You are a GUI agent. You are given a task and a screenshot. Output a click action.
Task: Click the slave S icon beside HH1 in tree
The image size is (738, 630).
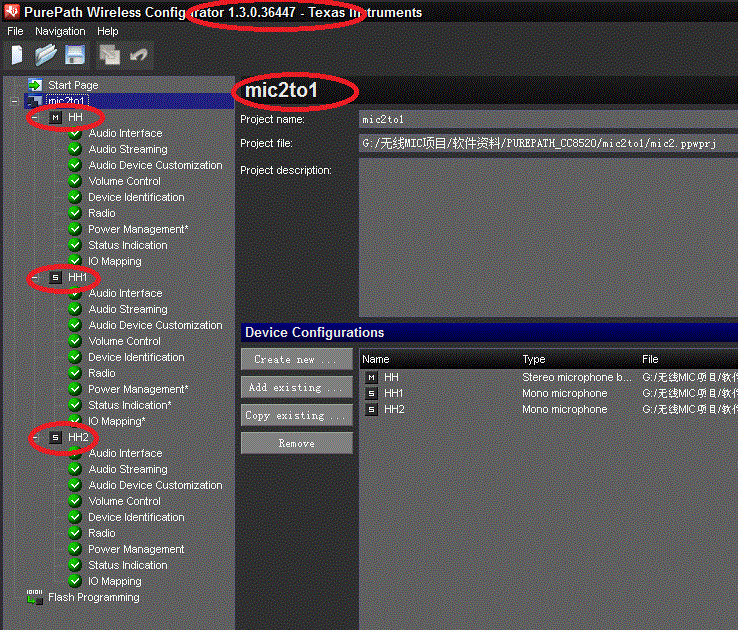[x=56, y=277]
